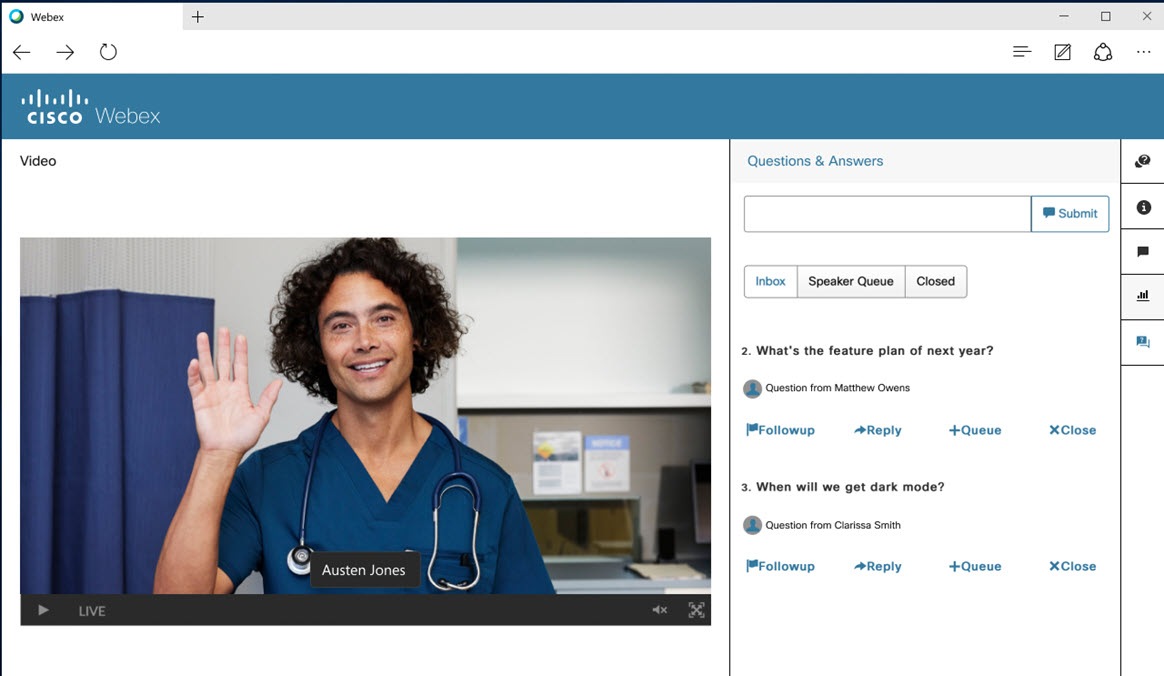Click the question input field

click(x=886, y=213)
